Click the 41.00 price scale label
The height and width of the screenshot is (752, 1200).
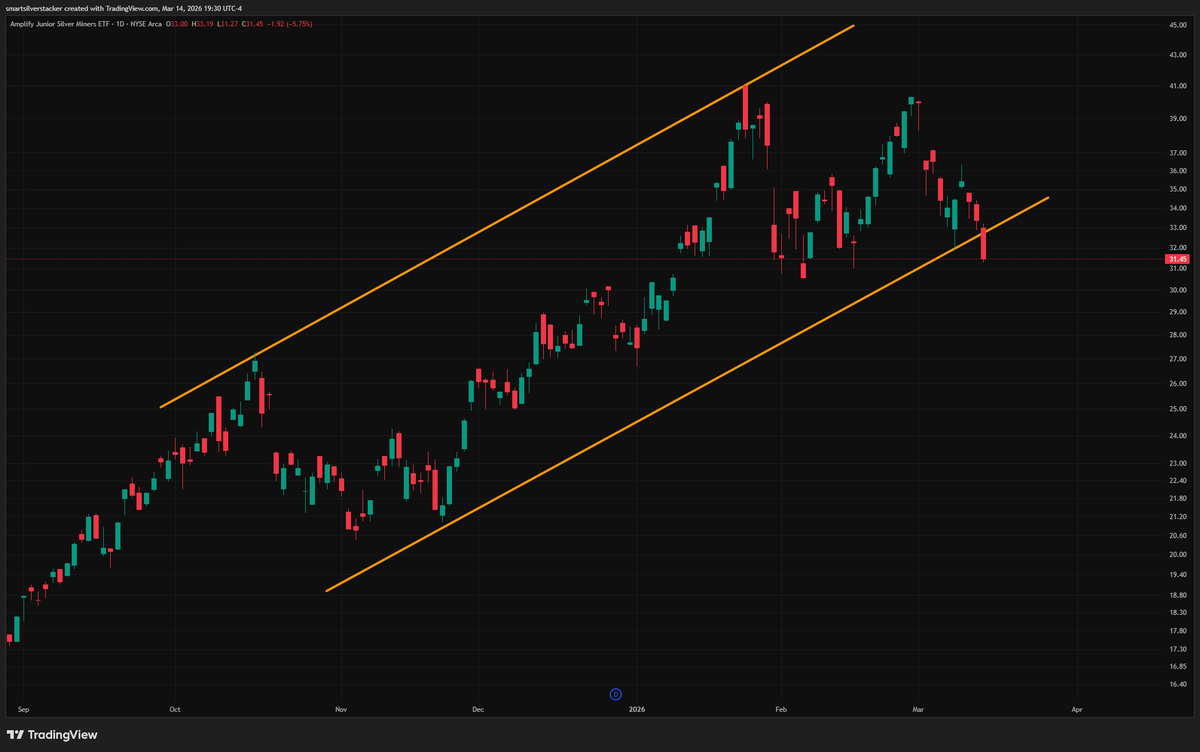[1177, 87]
